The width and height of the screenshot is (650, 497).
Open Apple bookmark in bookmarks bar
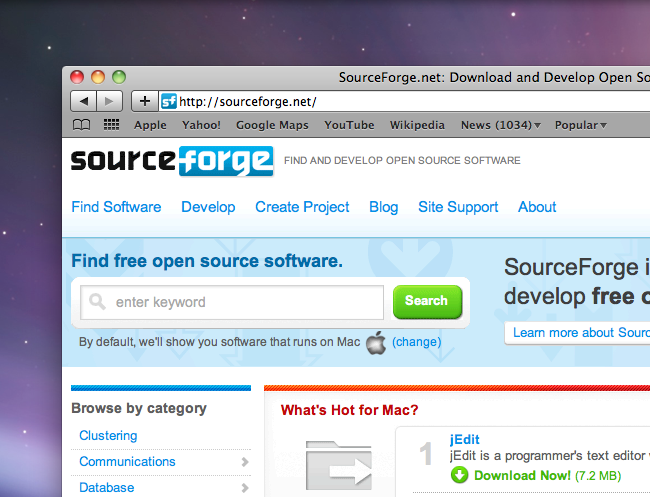click(150, 125)
